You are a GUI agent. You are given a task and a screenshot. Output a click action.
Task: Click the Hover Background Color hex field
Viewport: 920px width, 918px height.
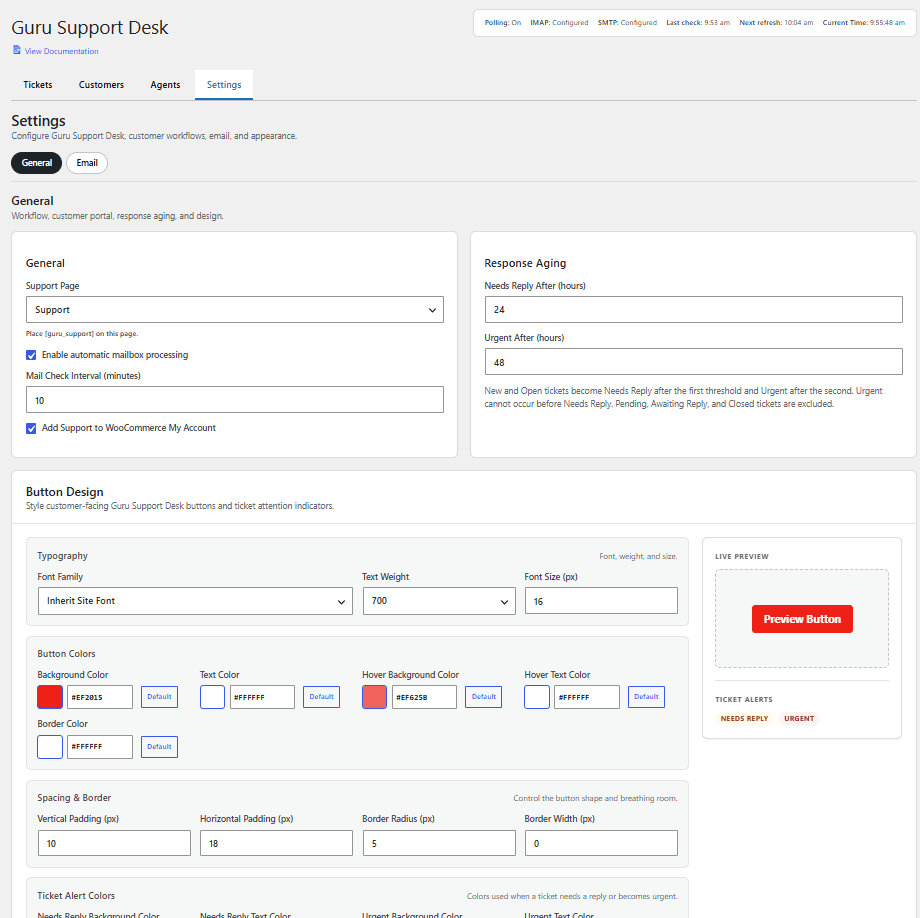pos(424,697)
